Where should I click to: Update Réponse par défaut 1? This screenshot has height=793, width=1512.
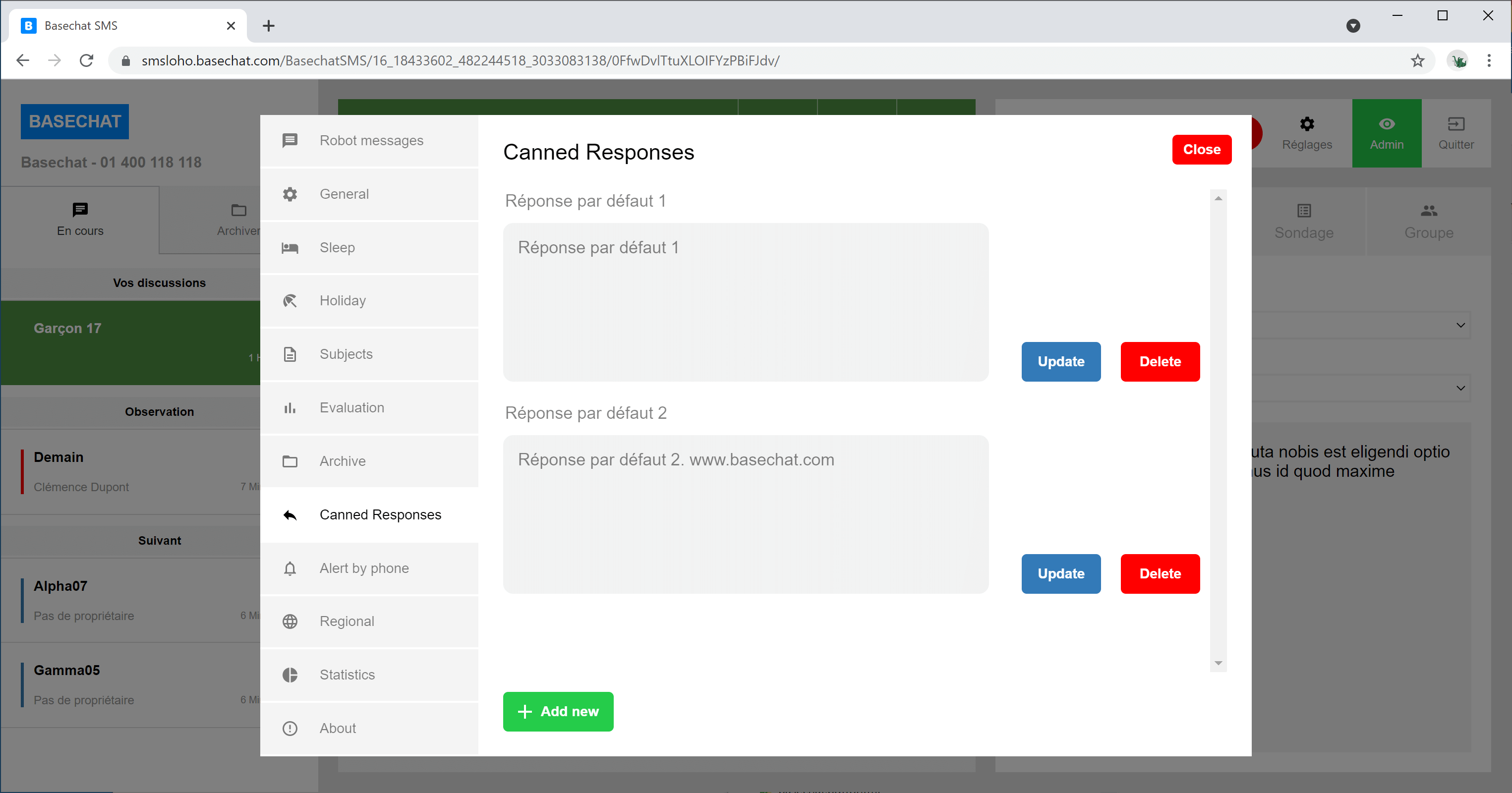pyautogui.click(x=1060, y=362)
